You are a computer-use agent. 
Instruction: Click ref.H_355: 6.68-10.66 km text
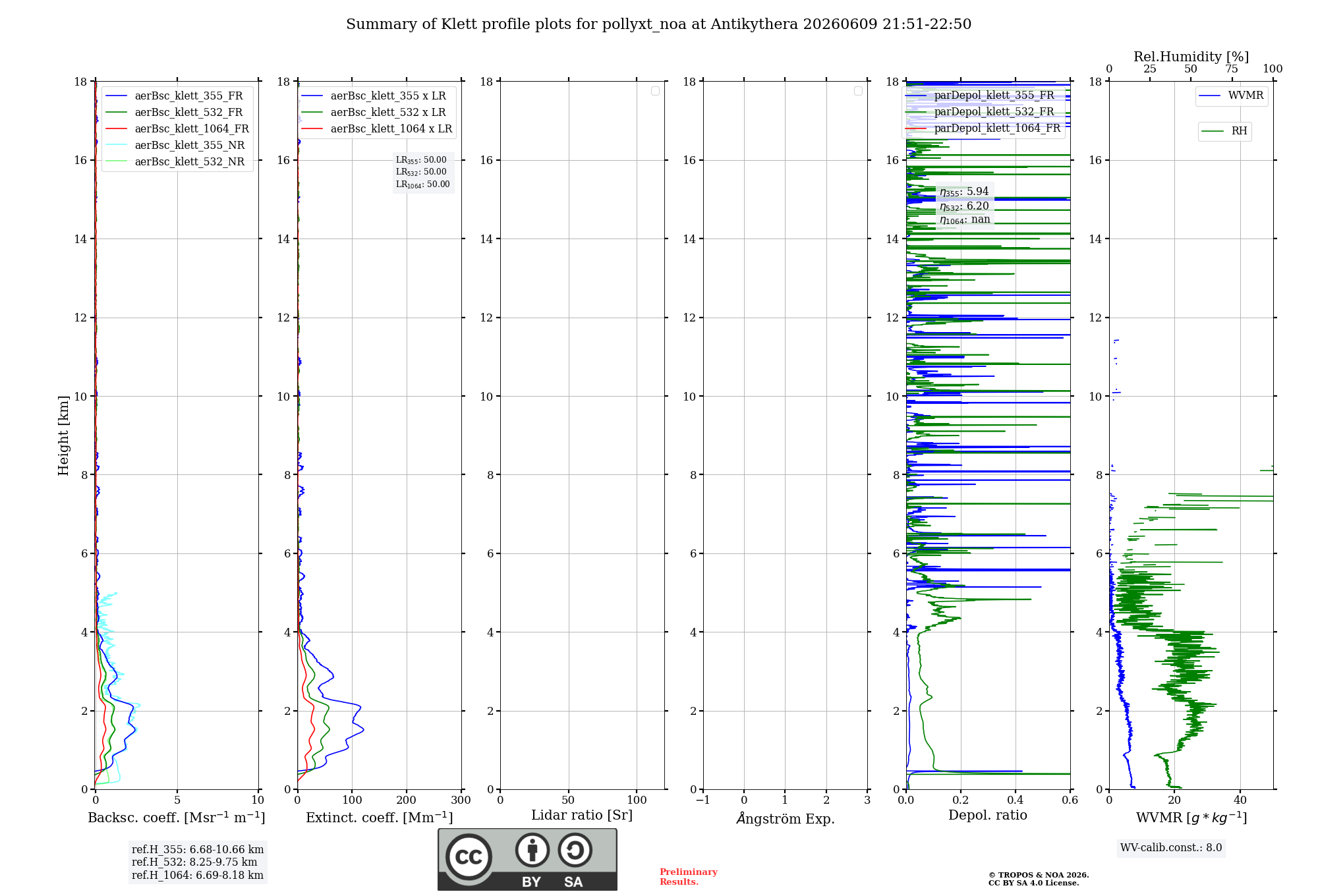[198, 850]
